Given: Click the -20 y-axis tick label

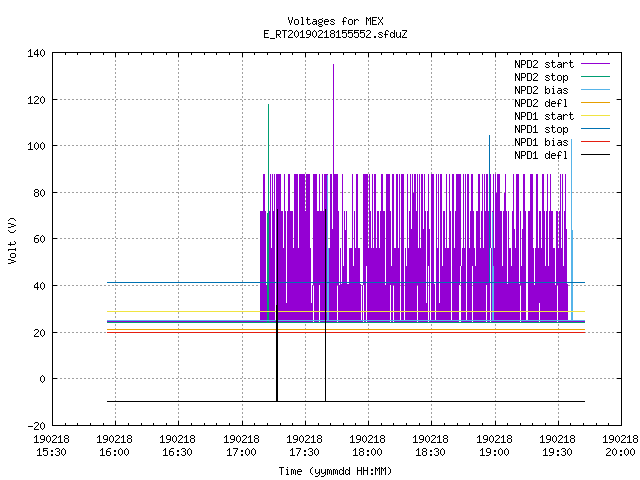Looking at the screenshot, I should 36,426.
